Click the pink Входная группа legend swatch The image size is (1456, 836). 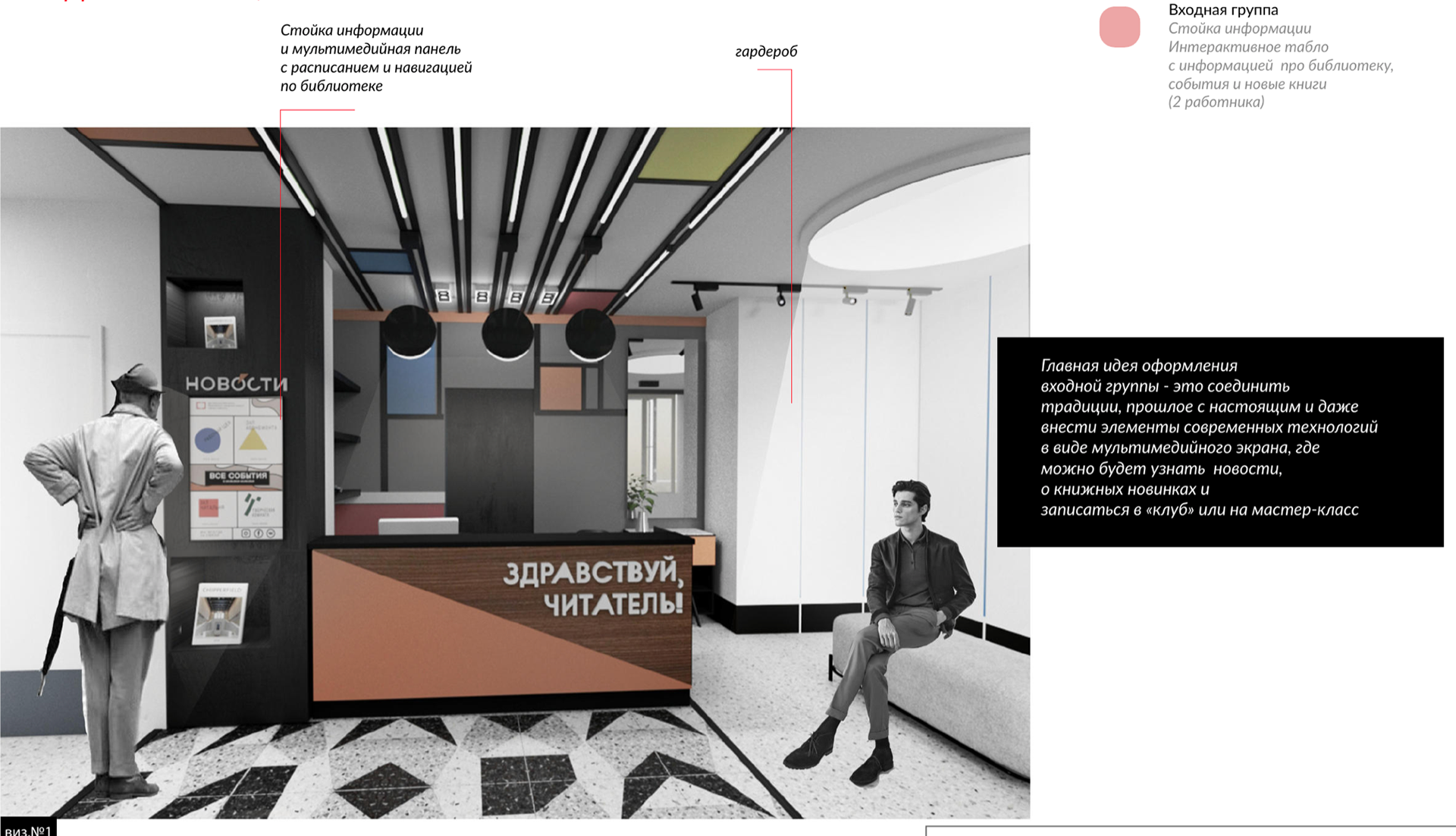(1119, 27)
